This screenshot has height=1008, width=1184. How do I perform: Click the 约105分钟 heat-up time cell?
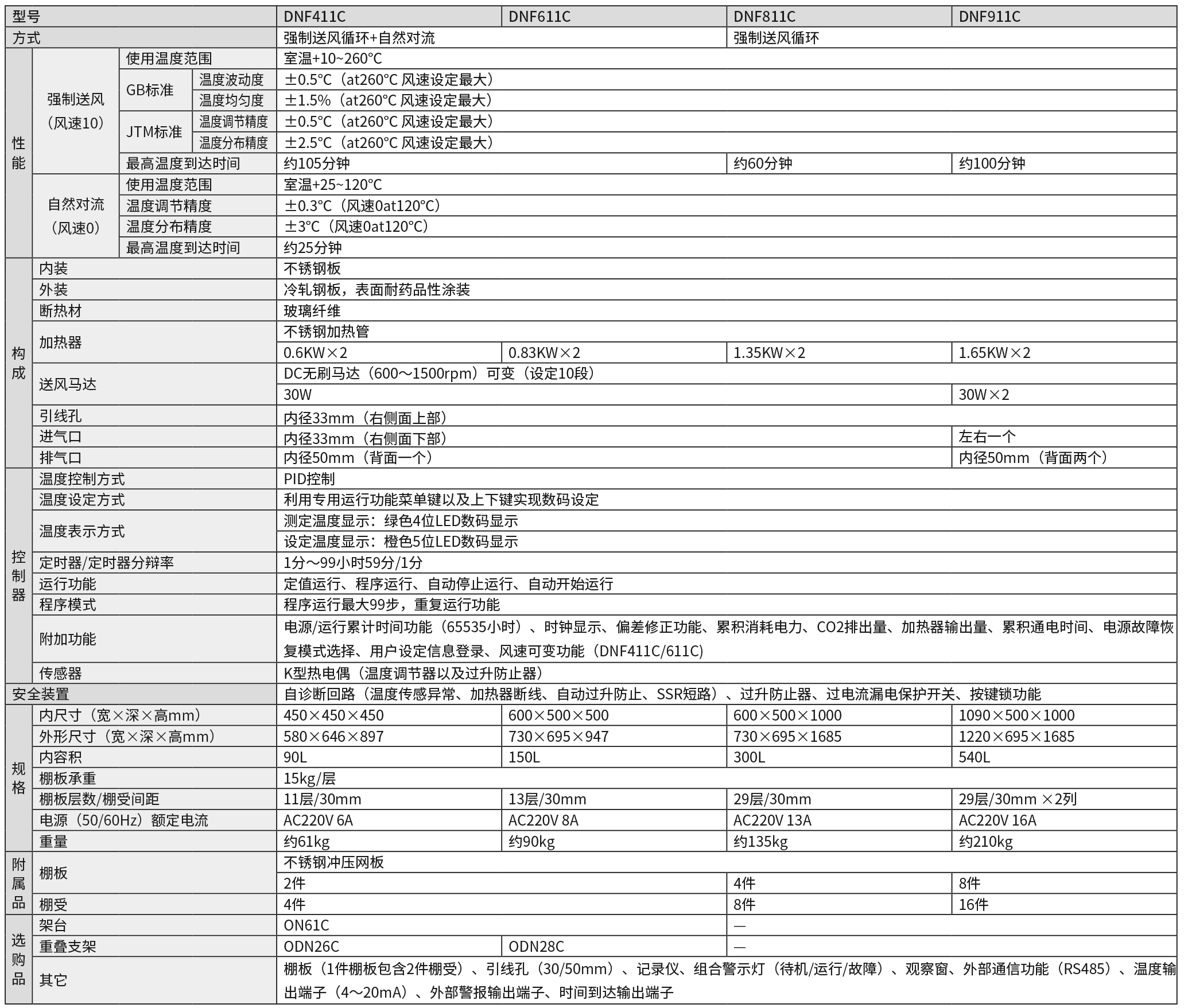502,164
